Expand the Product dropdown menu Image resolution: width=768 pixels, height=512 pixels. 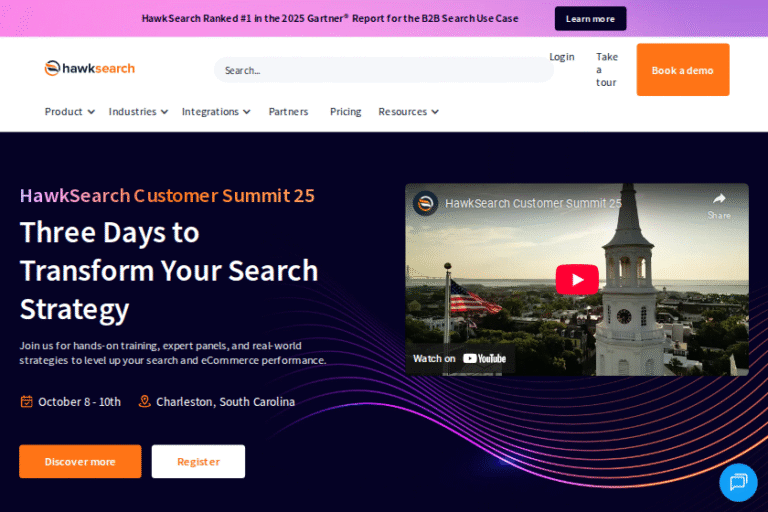(x=69, y=112)
